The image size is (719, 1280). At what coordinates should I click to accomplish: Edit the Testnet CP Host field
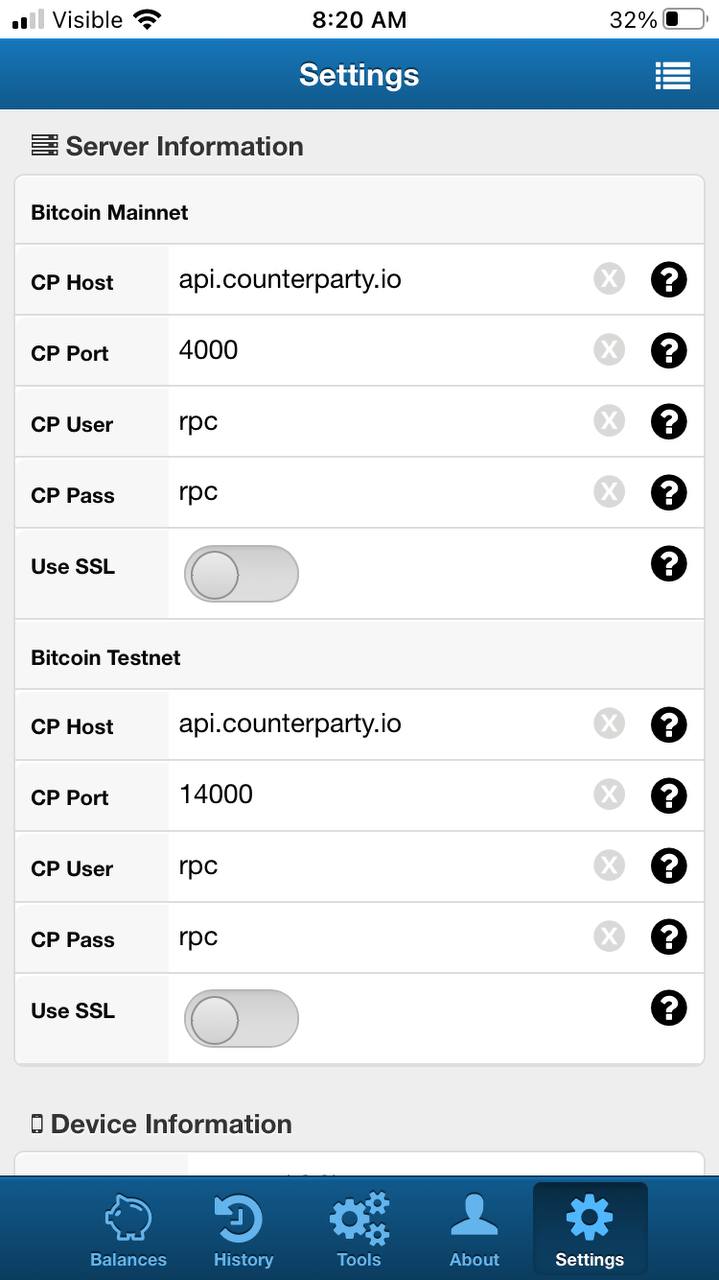tap(380, 725)
